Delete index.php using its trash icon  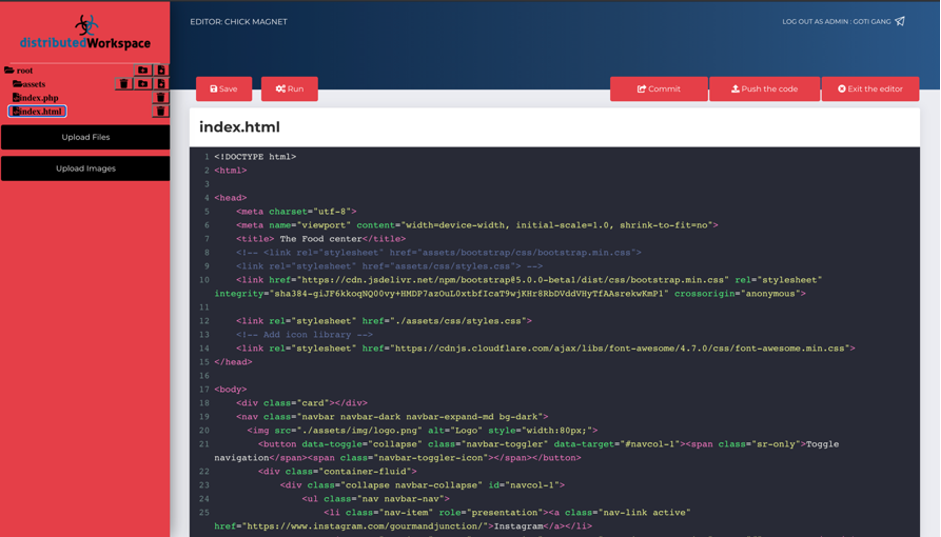(161, 98)
